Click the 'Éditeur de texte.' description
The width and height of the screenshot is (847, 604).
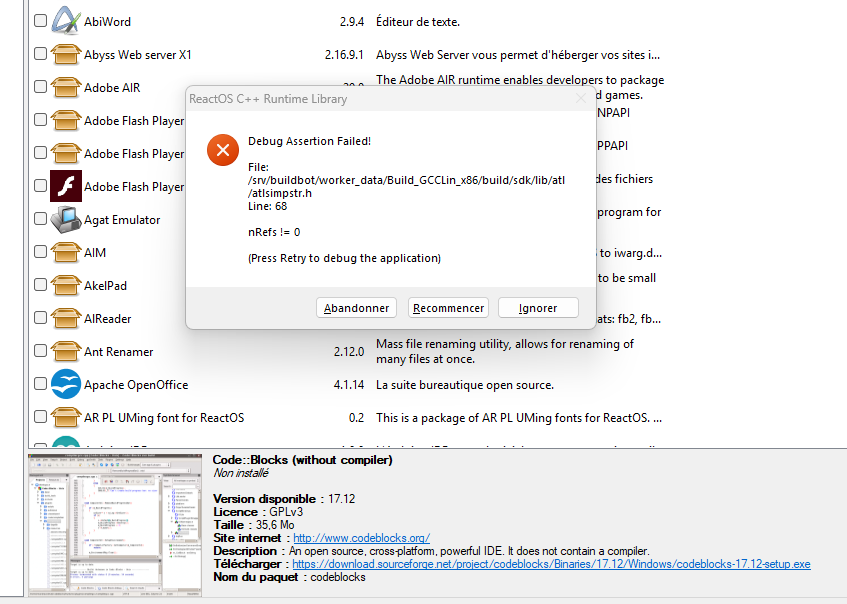(418, 22)
